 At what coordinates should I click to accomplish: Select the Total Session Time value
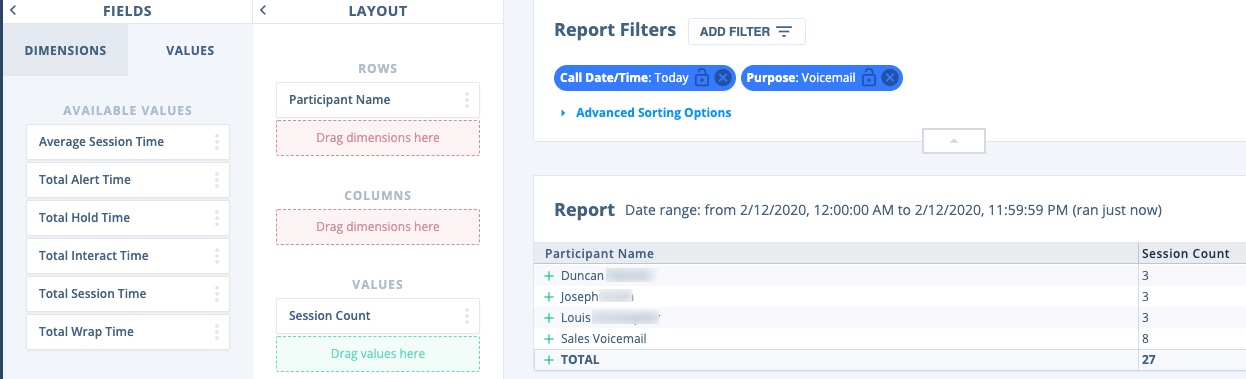[x=128, y=294]
